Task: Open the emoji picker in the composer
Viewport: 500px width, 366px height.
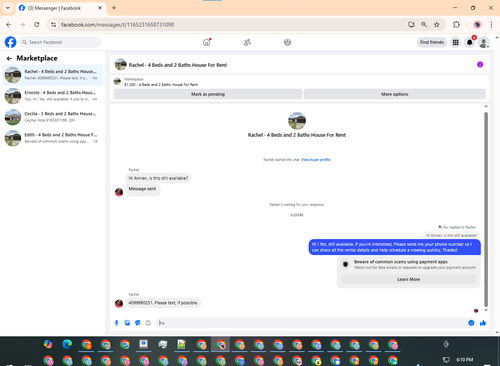Action: click(471, 323)
